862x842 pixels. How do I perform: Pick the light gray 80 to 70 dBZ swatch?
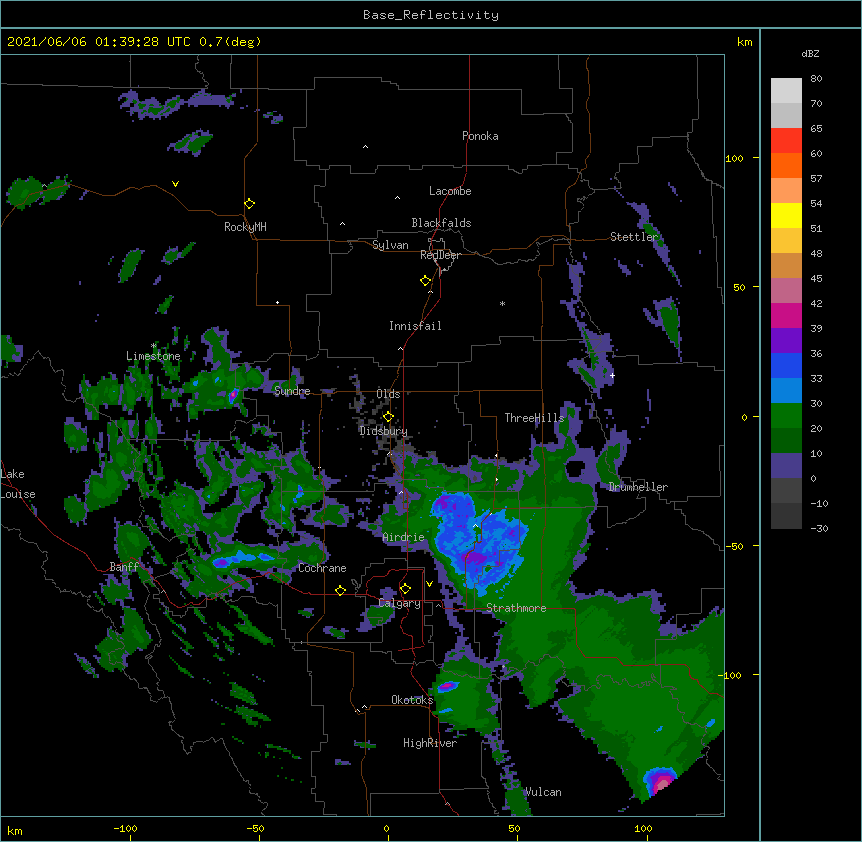[x=786, y=91]
